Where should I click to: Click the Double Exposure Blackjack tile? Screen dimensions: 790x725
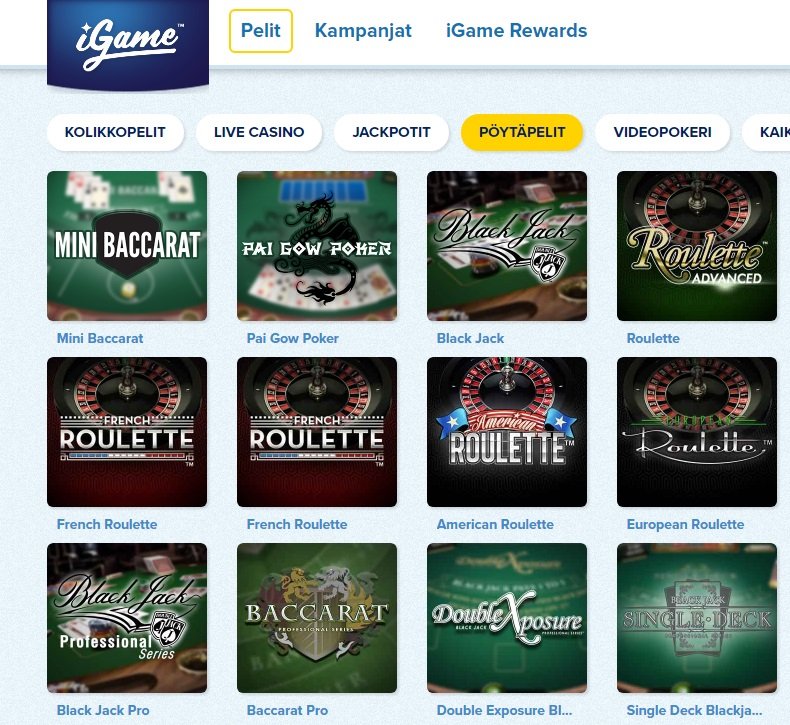tap(507, 618)
